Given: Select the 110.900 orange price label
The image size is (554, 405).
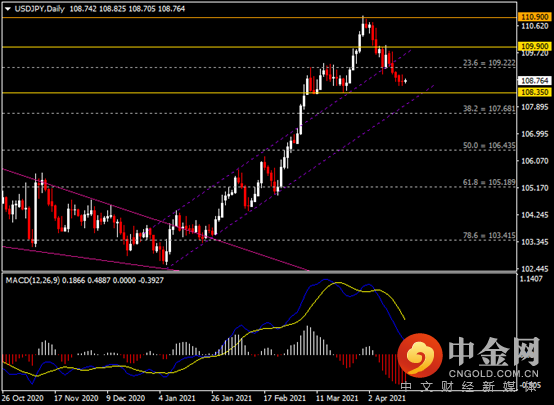Looking at the screenshot, I should click(534, 17).
